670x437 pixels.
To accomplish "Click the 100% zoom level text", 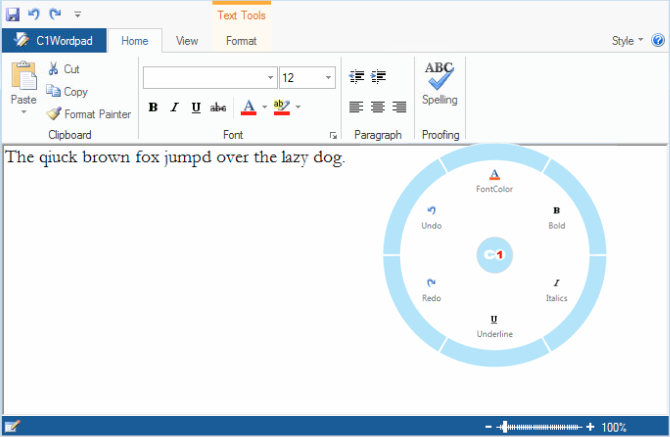I will 614,427.
